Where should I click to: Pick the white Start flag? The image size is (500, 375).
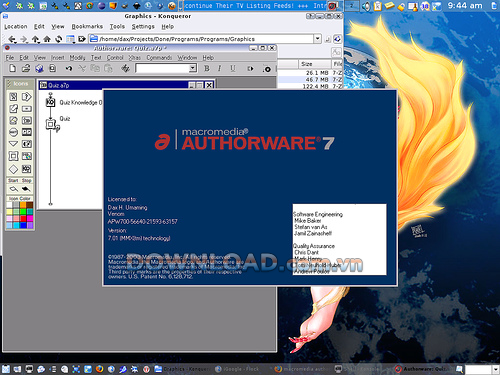click(13, 189)
